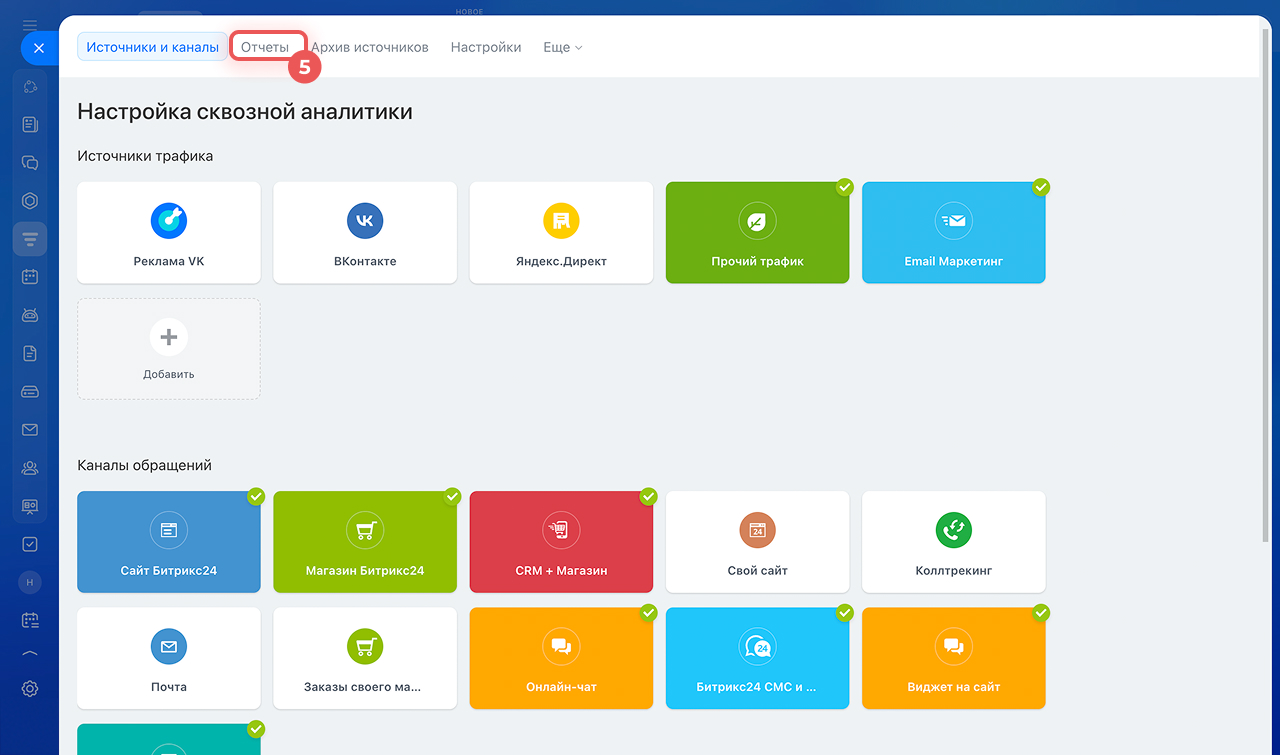1280x755 pixels.
Task: Open the Реклама VK traffic source card
Action: pyautogui.click(x=169, y=233)
